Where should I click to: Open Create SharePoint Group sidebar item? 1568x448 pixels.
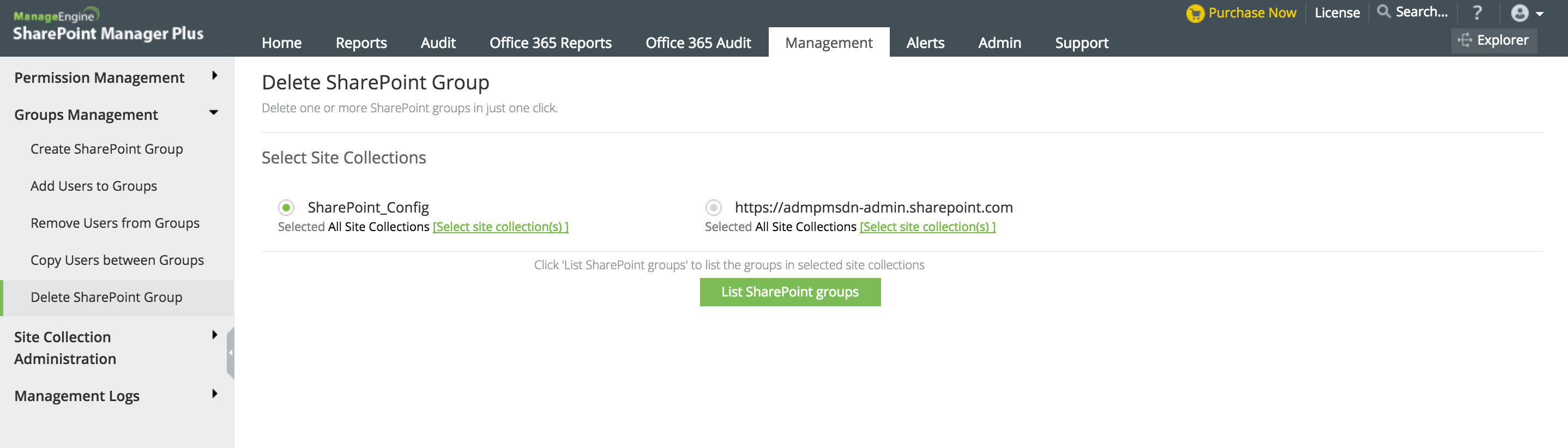point(106,149)
